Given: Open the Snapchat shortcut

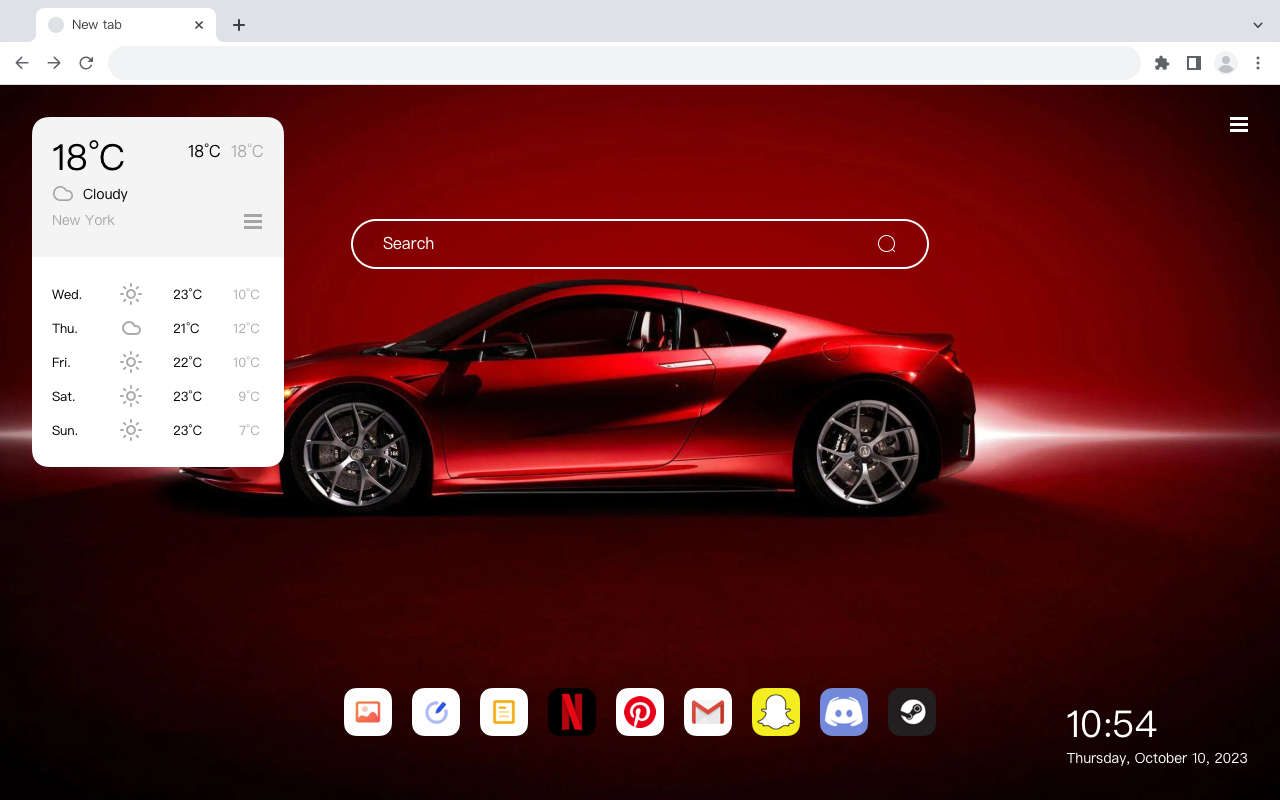Looking at the screenshot, I should pyautogui.click(x=776, y=712).
